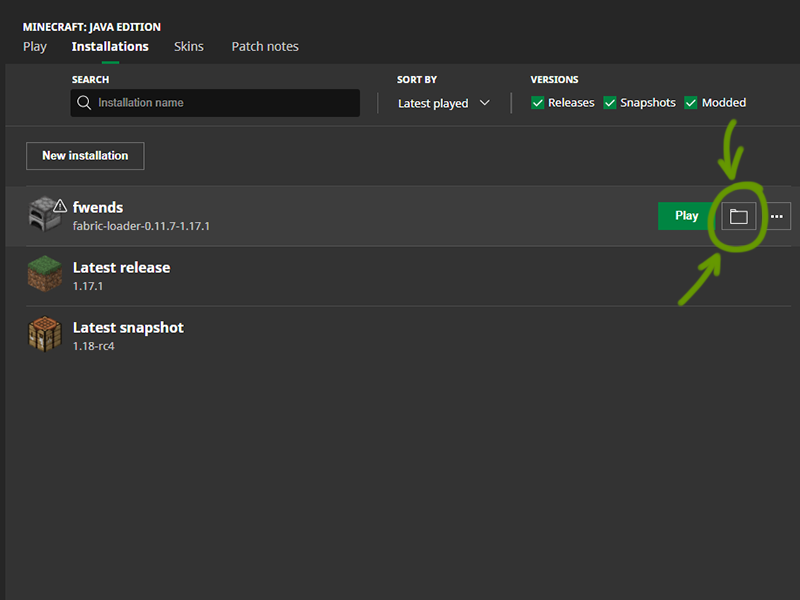Viewport: 800px width, 600px height.
Task: Select the Installations tab
Action: tap(110, 47)
